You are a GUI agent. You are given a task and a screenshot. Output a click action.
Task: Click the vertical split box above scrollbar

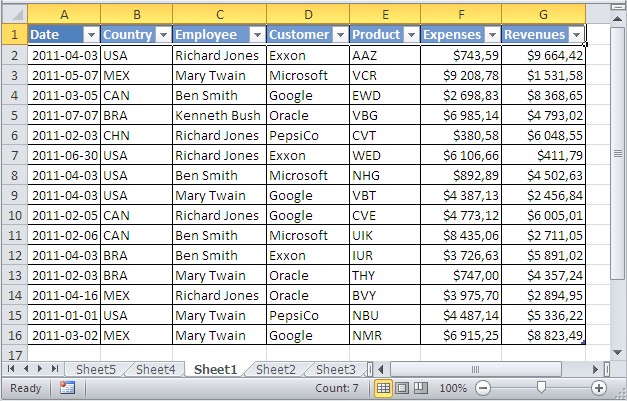click(x=617, y=7)
